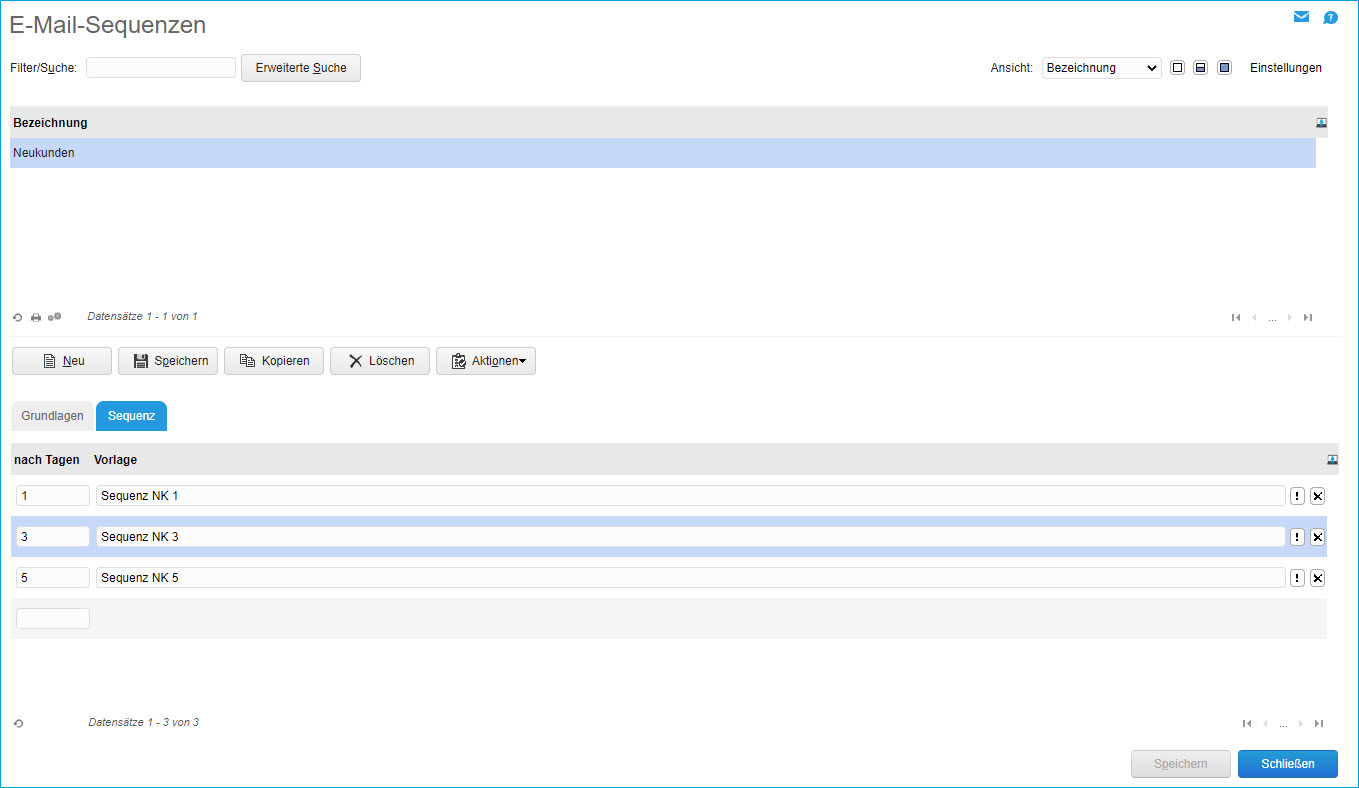1359x788 pixels.
Task: Click Speichern in the middle toolbar
Action: [x=168, y=361]
